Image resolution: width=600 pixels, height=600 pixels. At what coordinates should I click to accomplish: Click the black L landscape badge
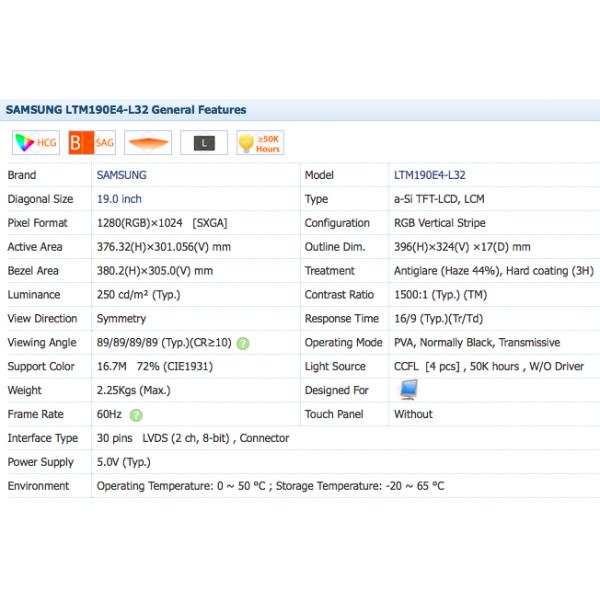tap(204, 143)
